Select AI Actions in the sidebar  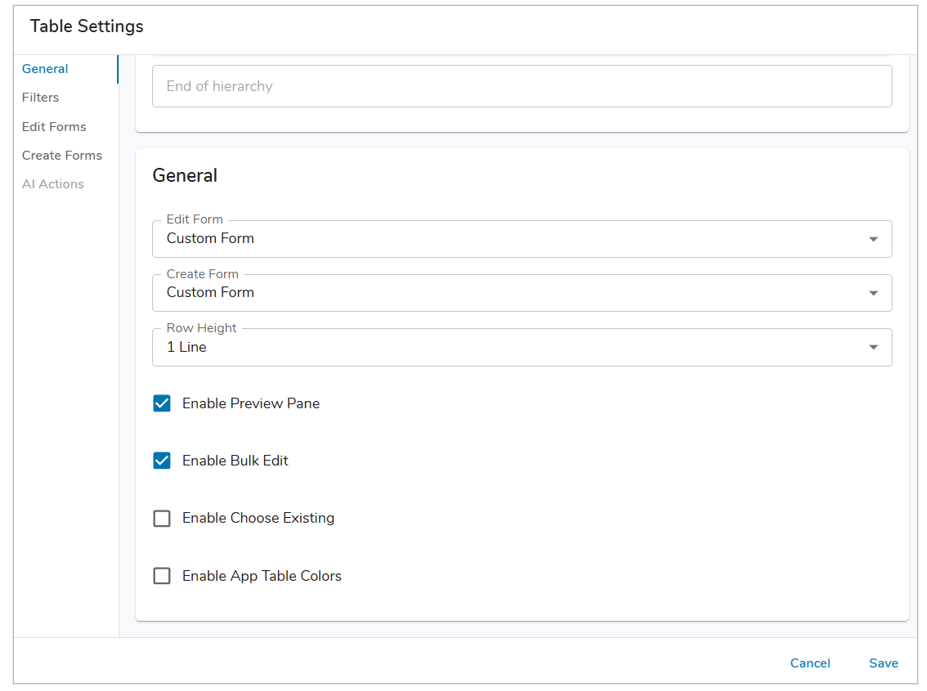53,184
